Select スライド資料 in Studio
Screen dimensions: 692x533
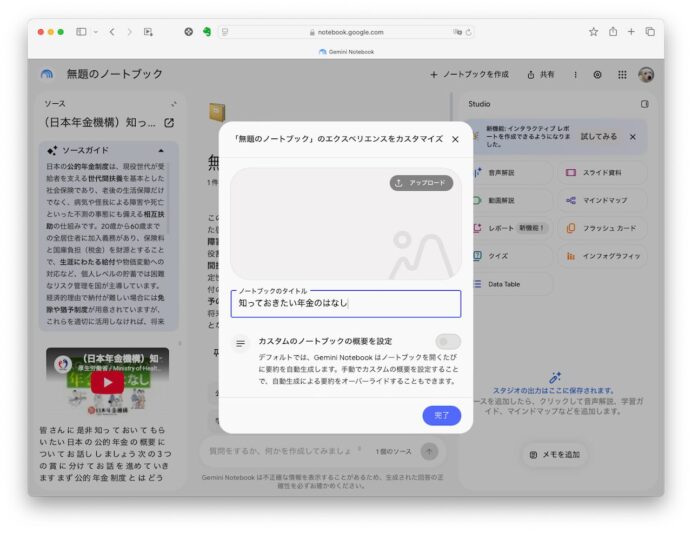pyautogui.click(x=603, y=173)
